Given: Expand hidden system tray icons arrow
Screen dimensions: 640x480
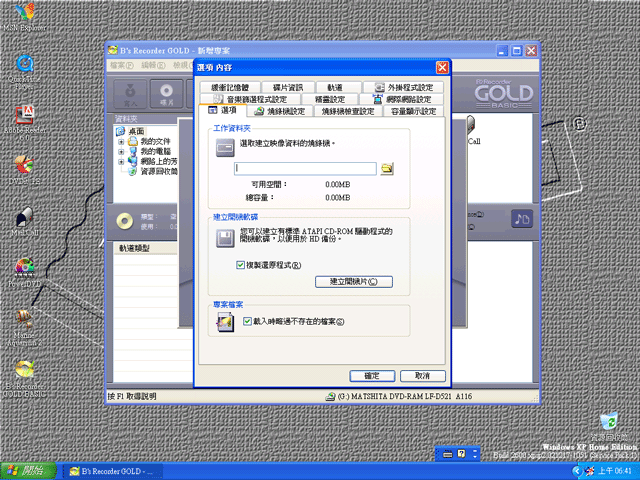Looking at the screenshot, I should [x=576, y=471].
